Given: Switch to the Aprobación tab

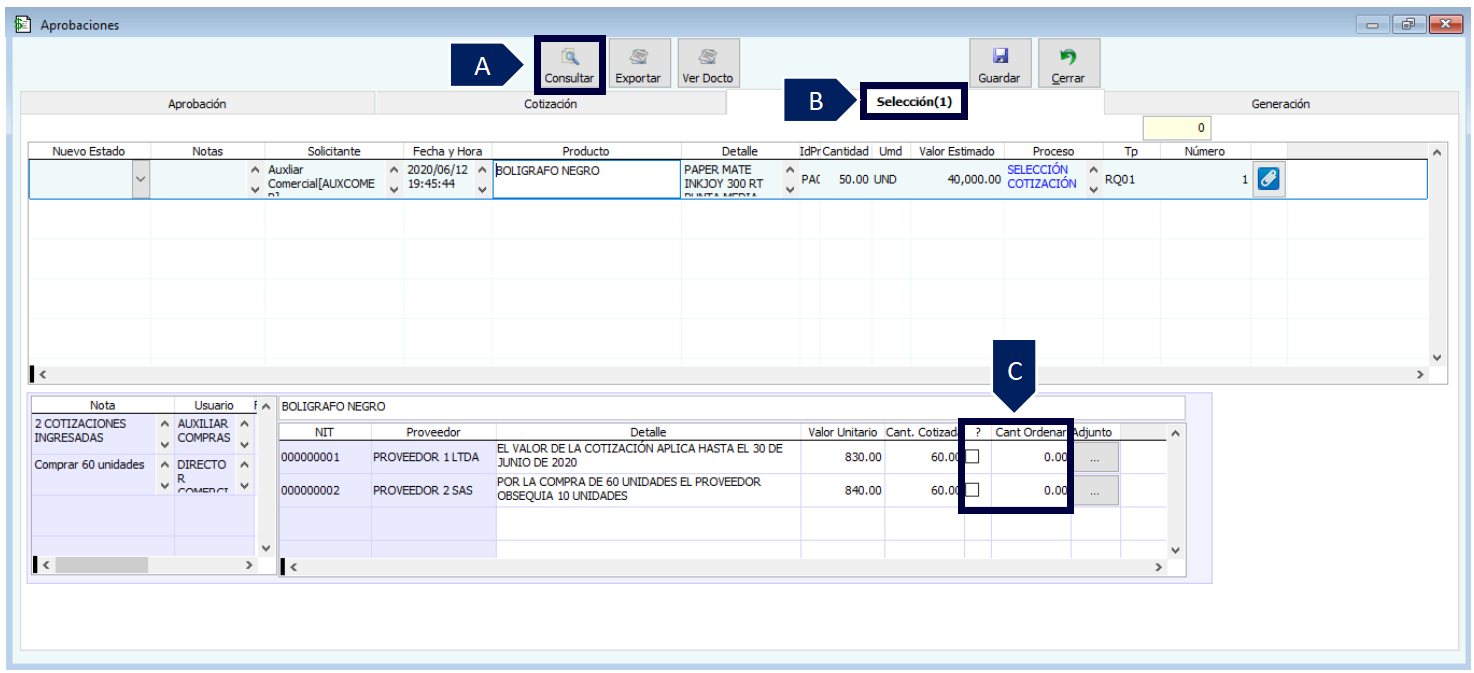Looking at the screenshot, I should coord(197,104).
